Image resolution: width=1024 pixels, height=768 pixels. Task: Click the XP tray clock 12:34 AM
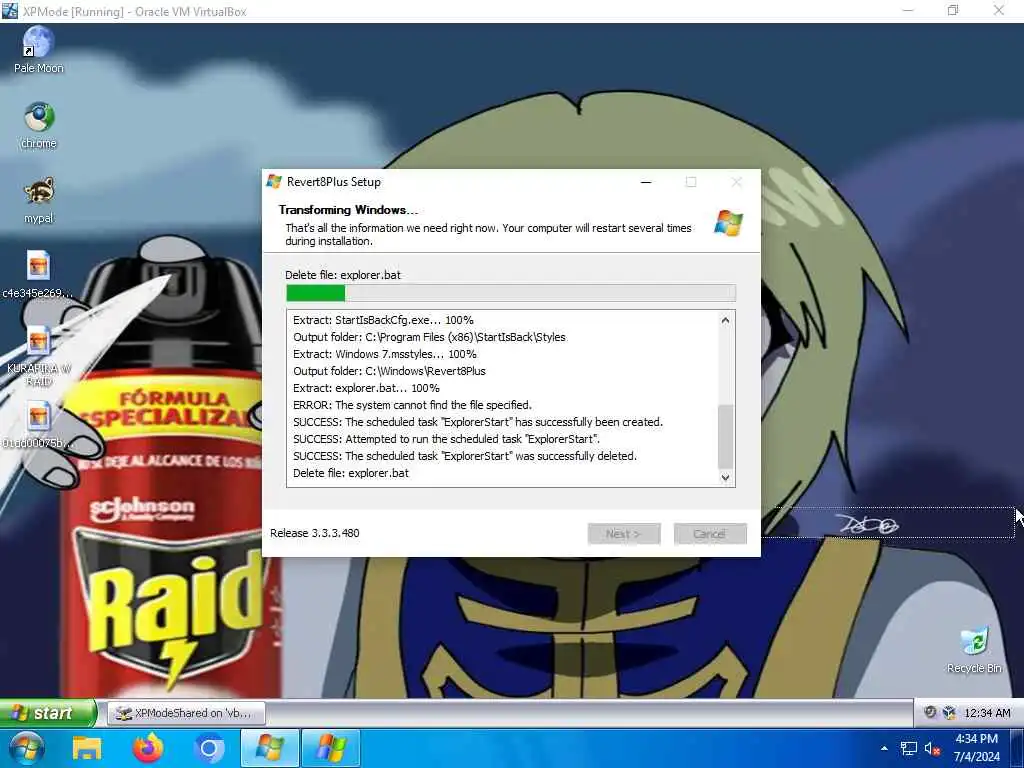(987, 713)
